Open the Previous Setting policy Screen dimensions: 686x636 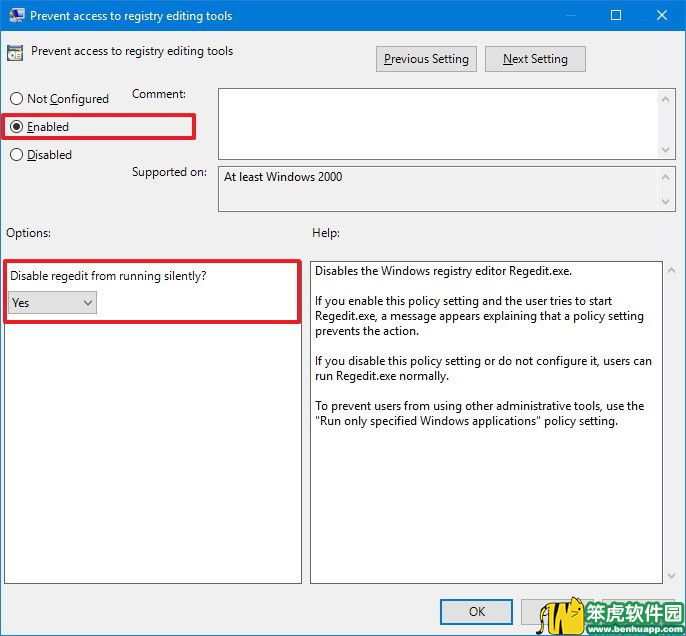(426, 59)
